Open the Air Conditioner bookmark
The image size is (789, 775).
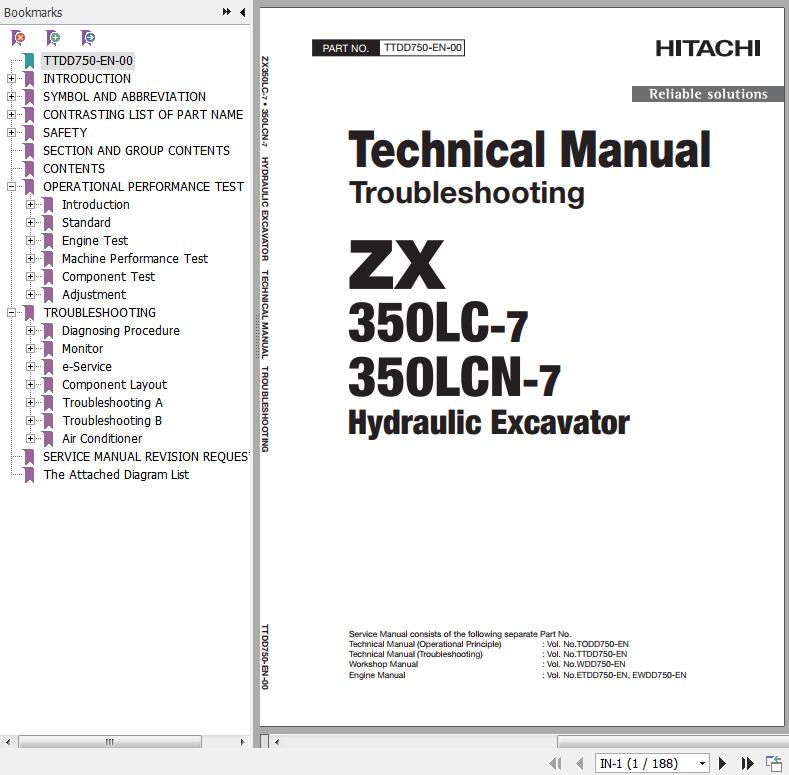(102, 439)
